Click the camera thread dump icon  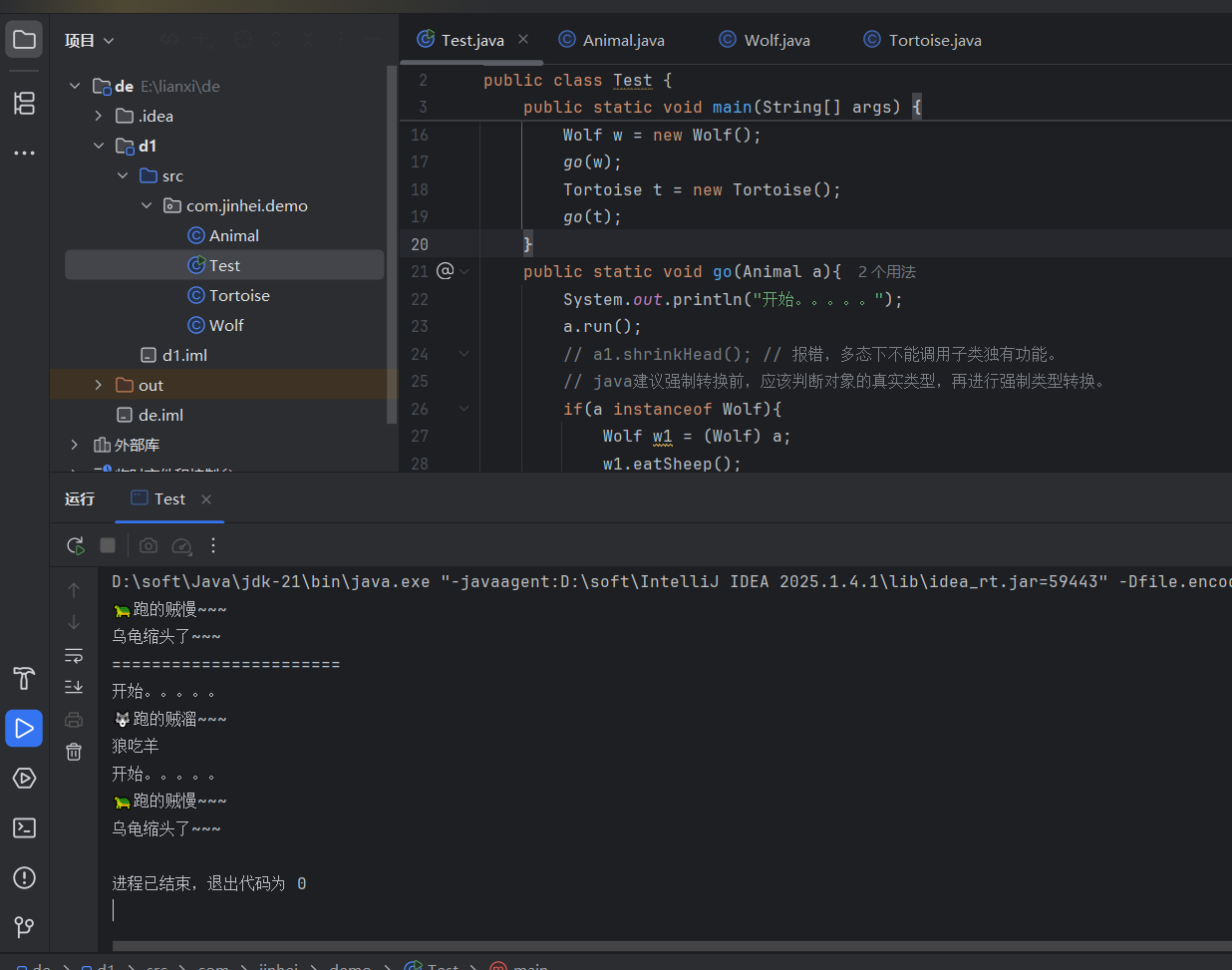pyautogui.click(x=149, y=545)
